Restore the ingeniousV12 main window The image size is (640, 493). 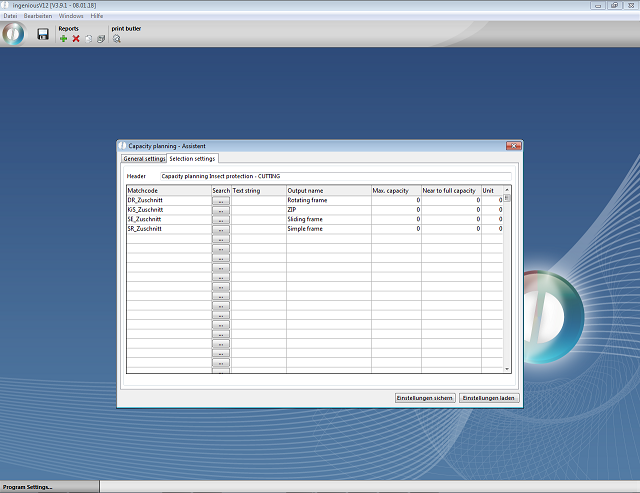(614, 6)
